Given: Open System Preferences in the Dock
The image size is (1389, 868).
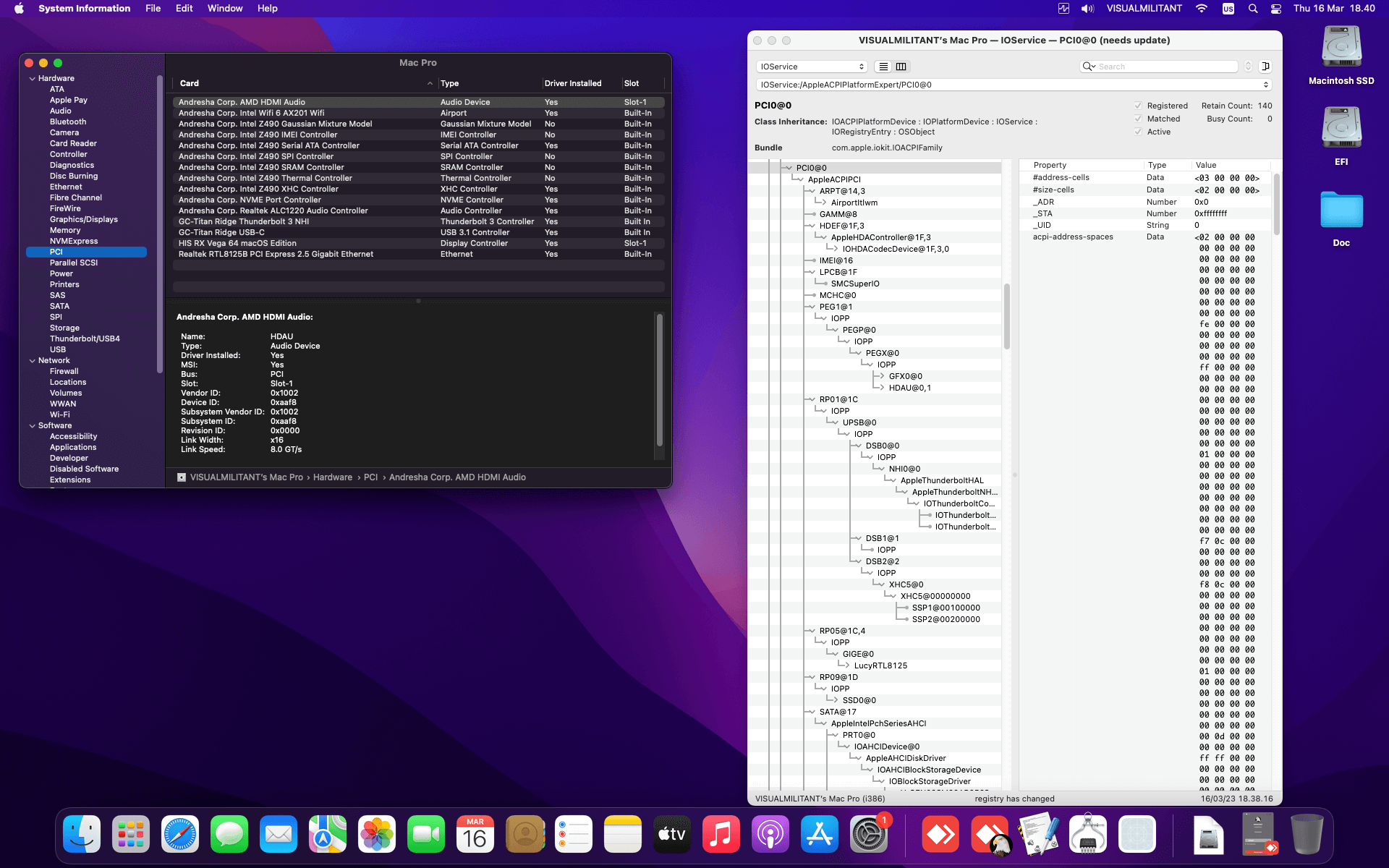Looking at the screenshot, I should point(868,835).
